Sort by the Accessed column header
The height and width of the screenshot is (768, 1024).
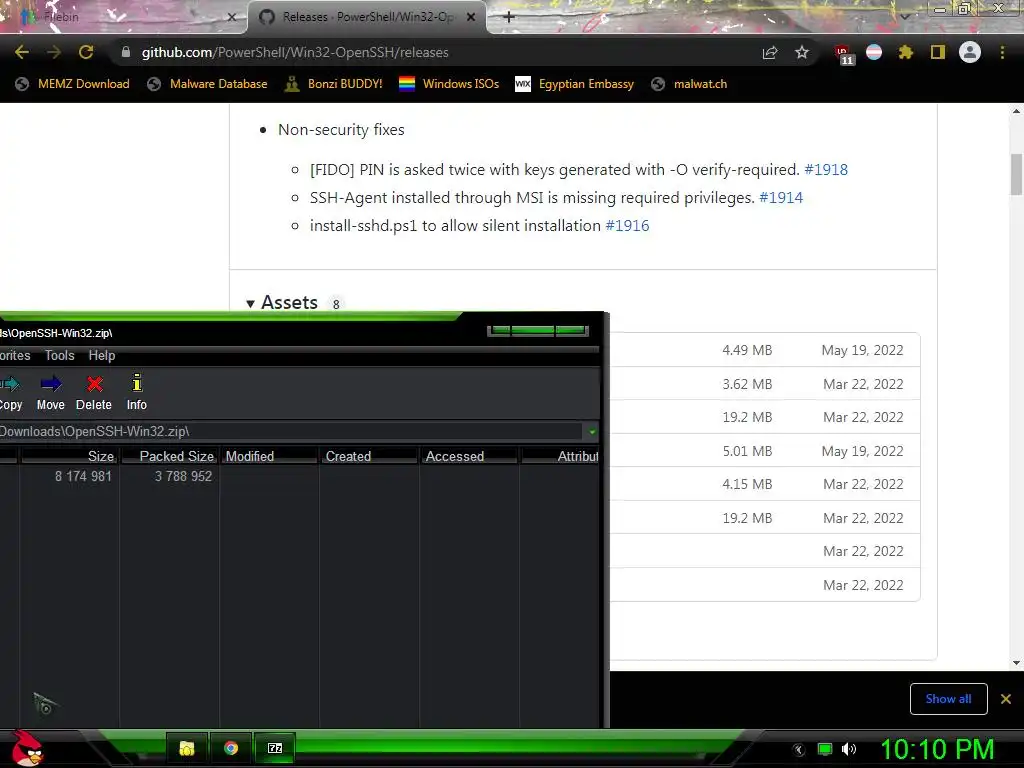(469, 456)
